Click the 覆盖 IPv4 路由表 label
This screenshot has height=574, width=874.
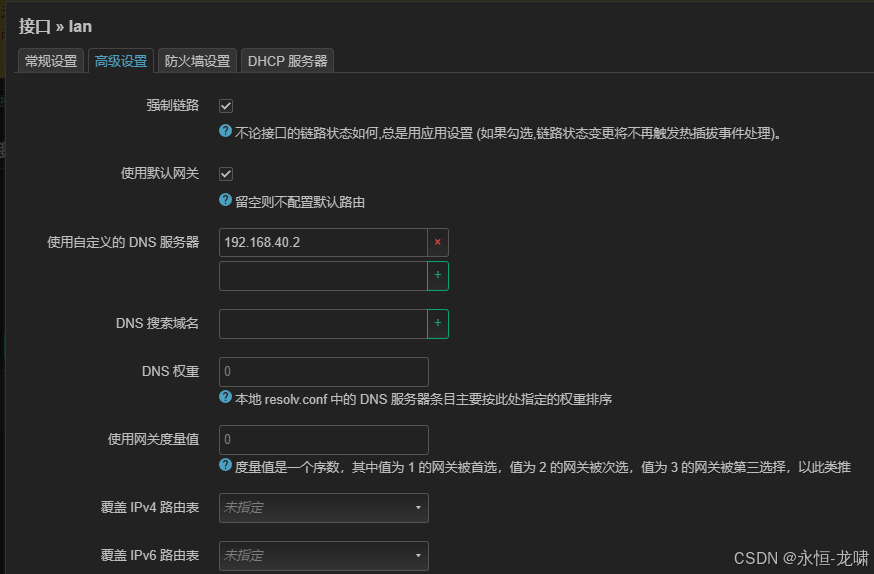click(x=150, y=507)
